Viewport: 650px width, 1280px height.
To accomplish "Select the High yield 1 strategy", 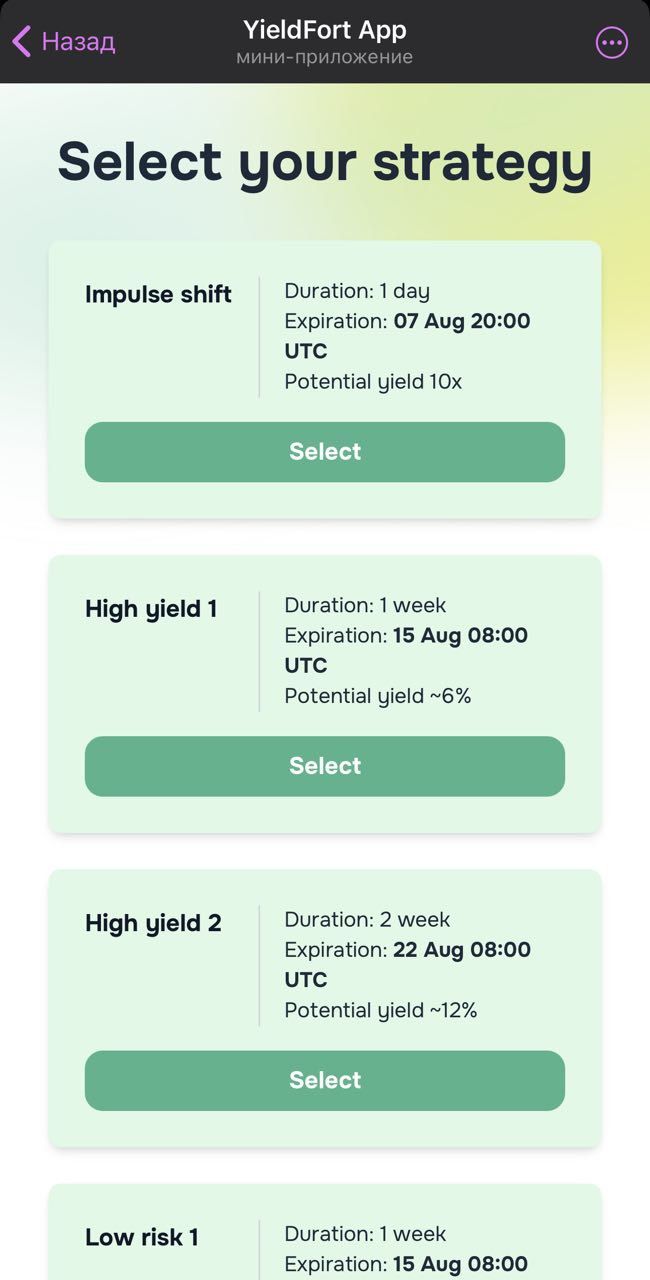I will tap(325, 766).
